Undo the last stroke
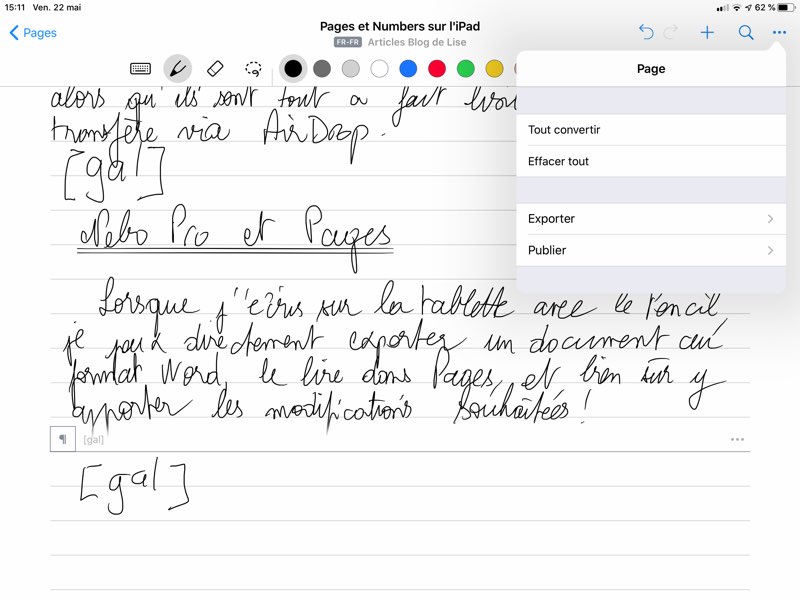This screenshot has width=800, height=600. [x=646, y=33]
